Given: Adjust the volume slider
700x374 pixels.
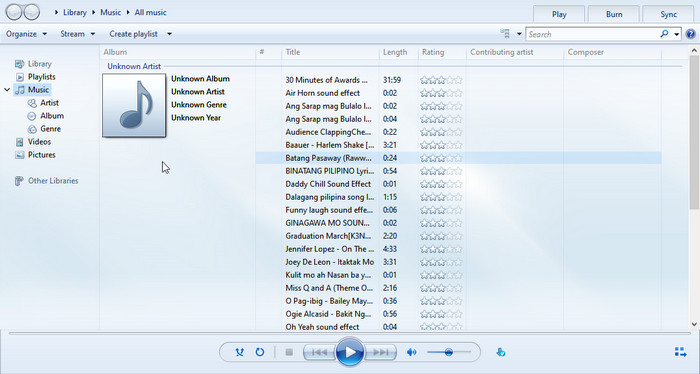Looking at the screenshot, I should pos(449,352).
